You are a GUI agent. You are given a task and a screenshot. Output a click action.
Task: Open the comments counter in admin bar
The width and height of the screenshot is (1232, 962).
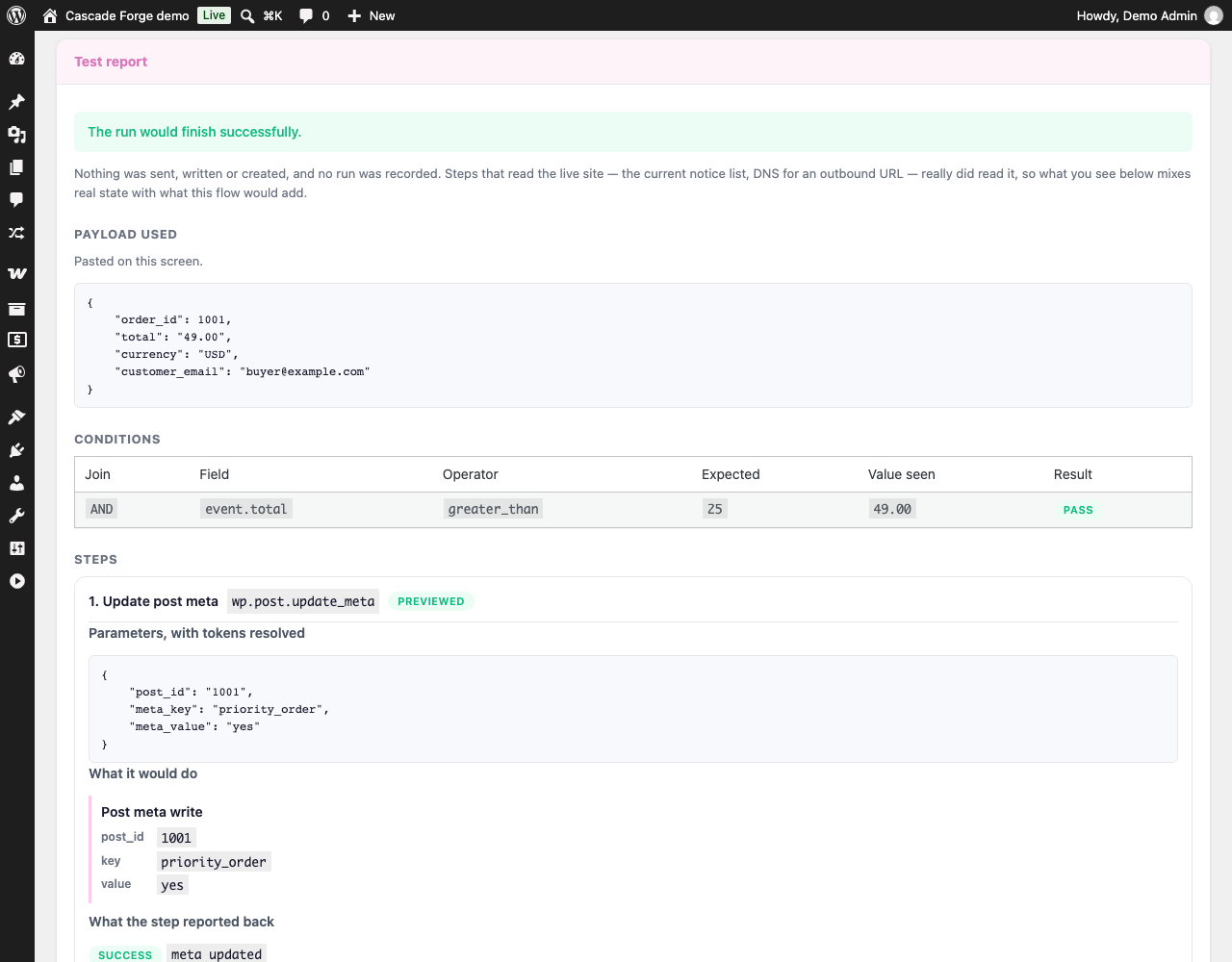(x=315, y=15)
